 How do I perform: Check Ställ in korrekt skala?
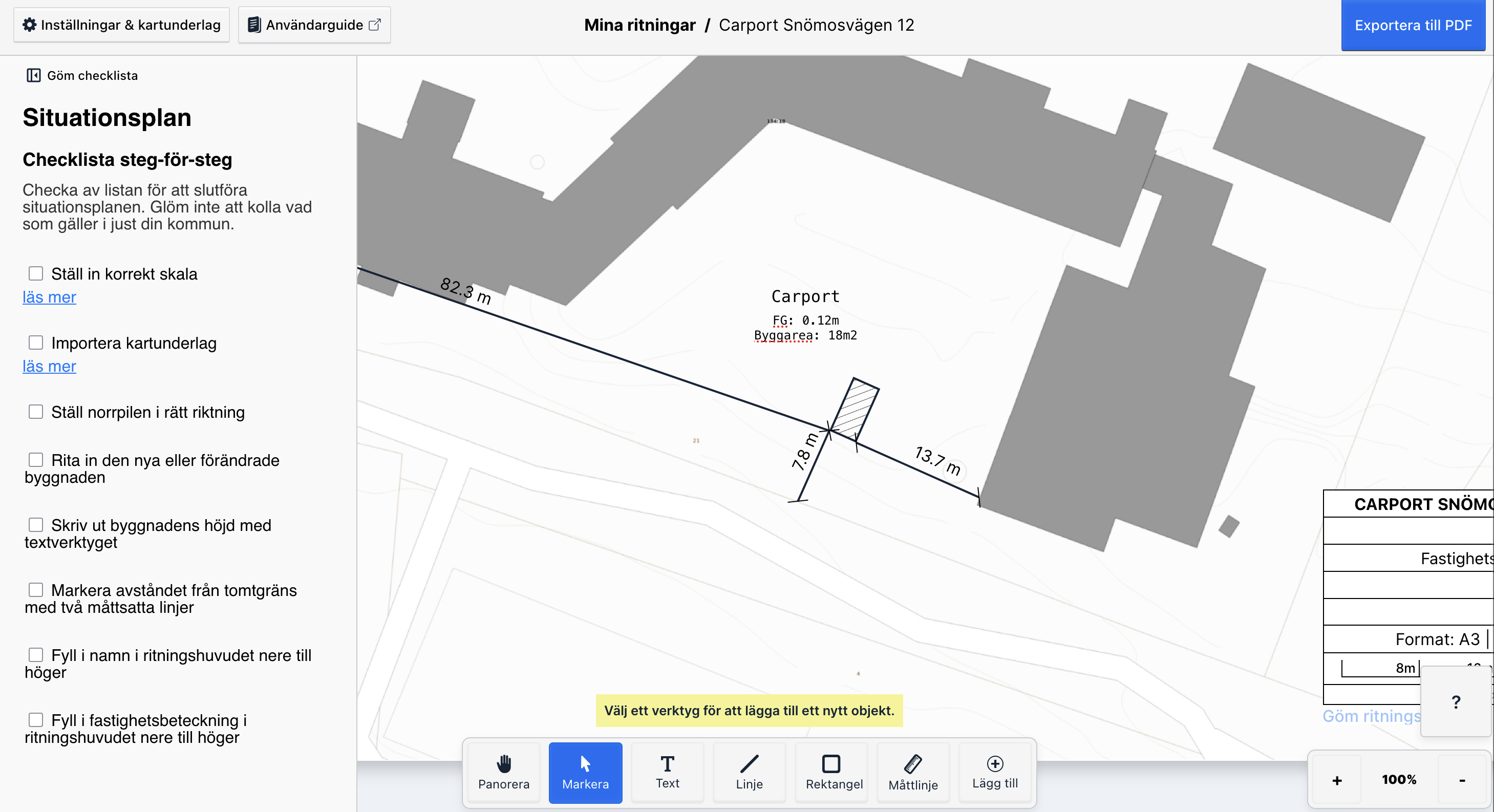click(x=36, y=273)
